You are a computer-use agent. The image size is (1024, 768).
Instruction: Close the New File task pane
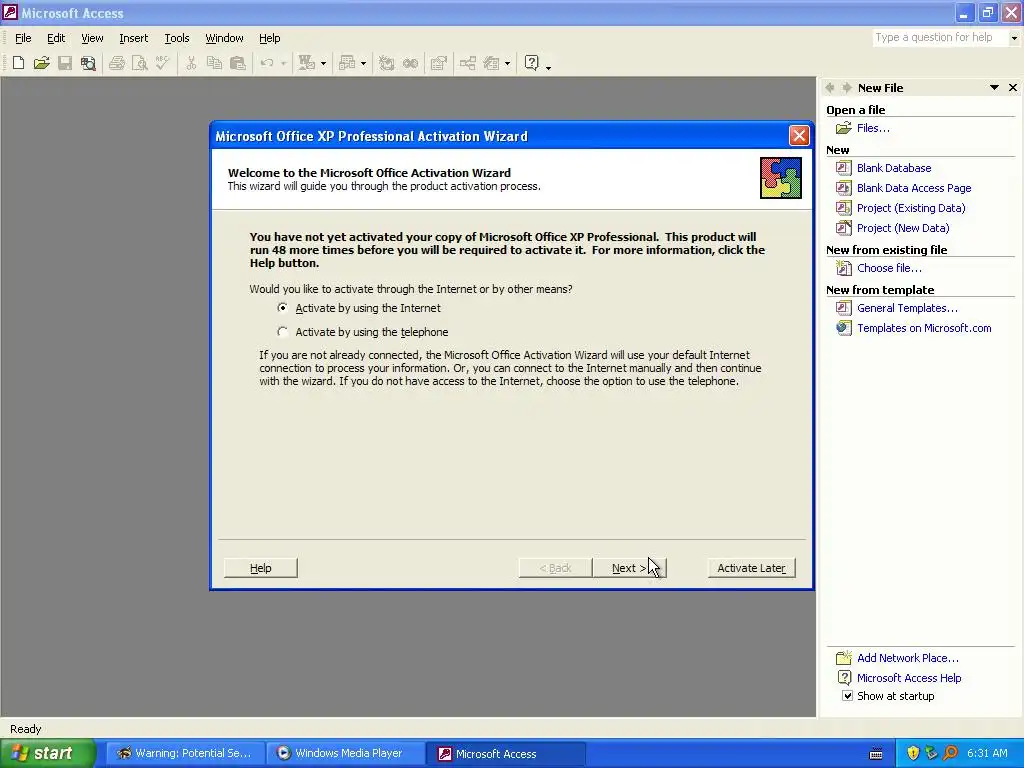pos(1013,88)
